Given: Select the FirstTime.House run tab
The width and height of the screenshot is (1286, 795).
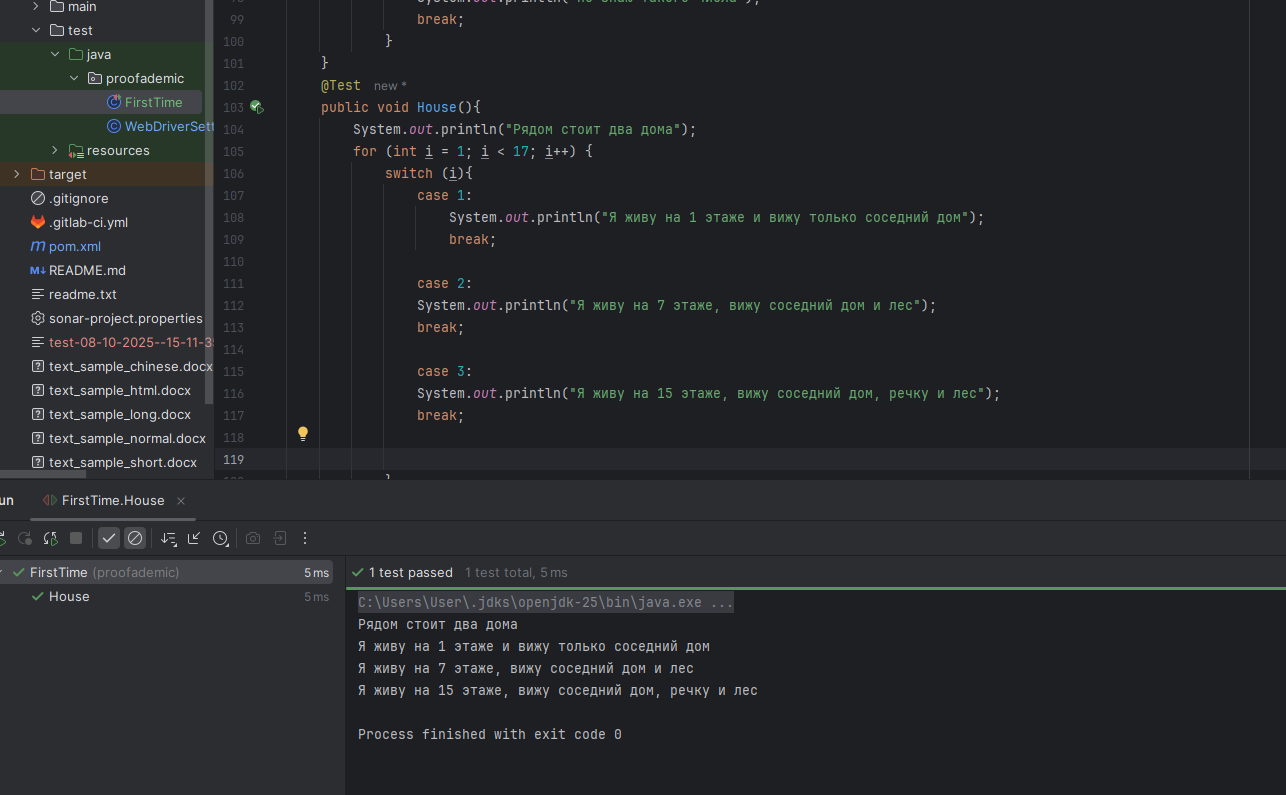Looking at the screenshot, I should 113,501.
